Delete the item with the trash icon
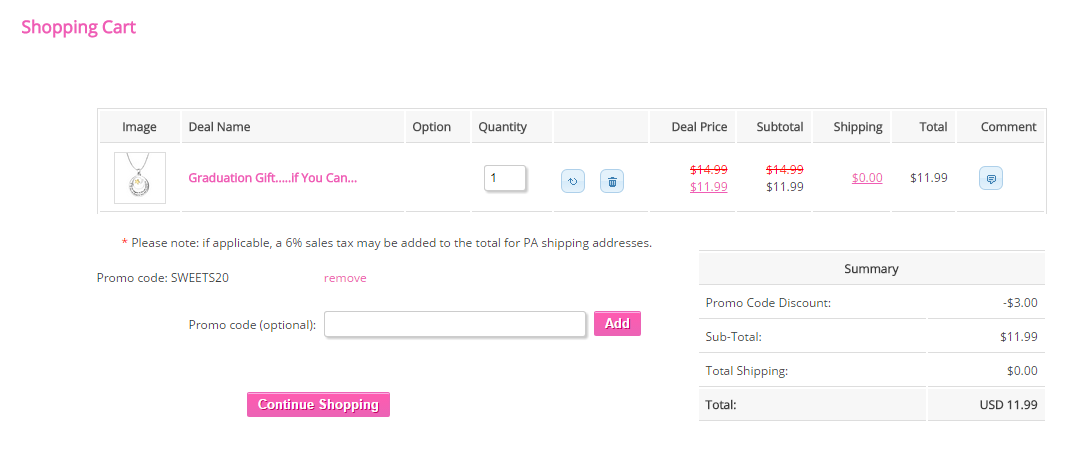The image size is (1082, 473). pyautogui.click(x=612, y=181)
